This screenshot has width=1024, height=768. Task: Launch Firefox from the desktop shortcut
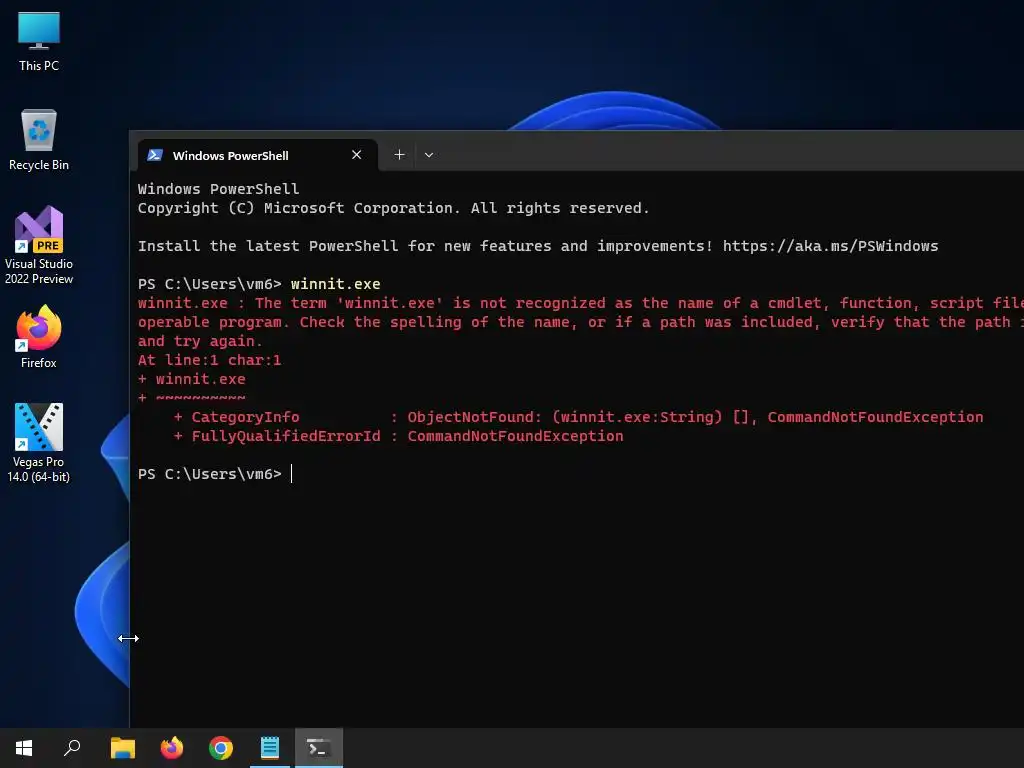[39, 338]
